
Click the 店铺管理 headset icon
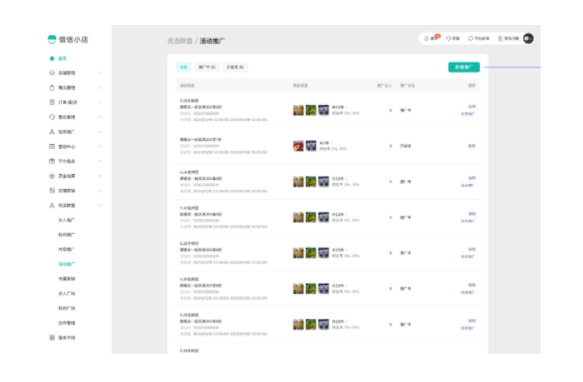52,73
